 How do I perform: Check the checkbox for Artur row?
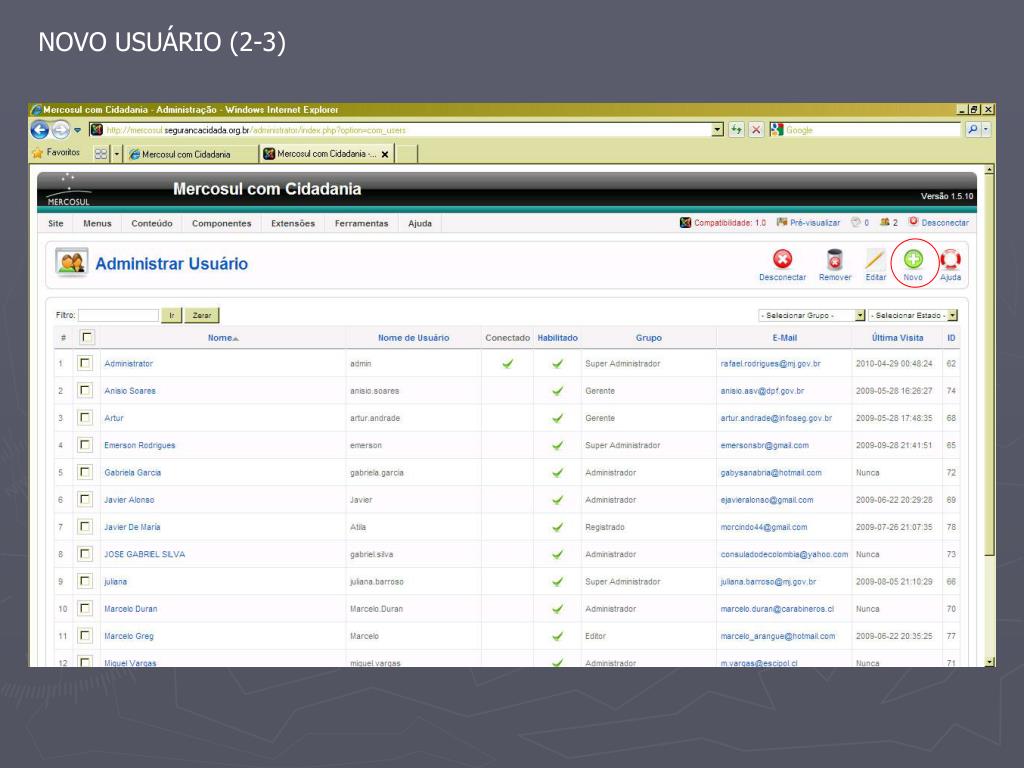(85, 417)
